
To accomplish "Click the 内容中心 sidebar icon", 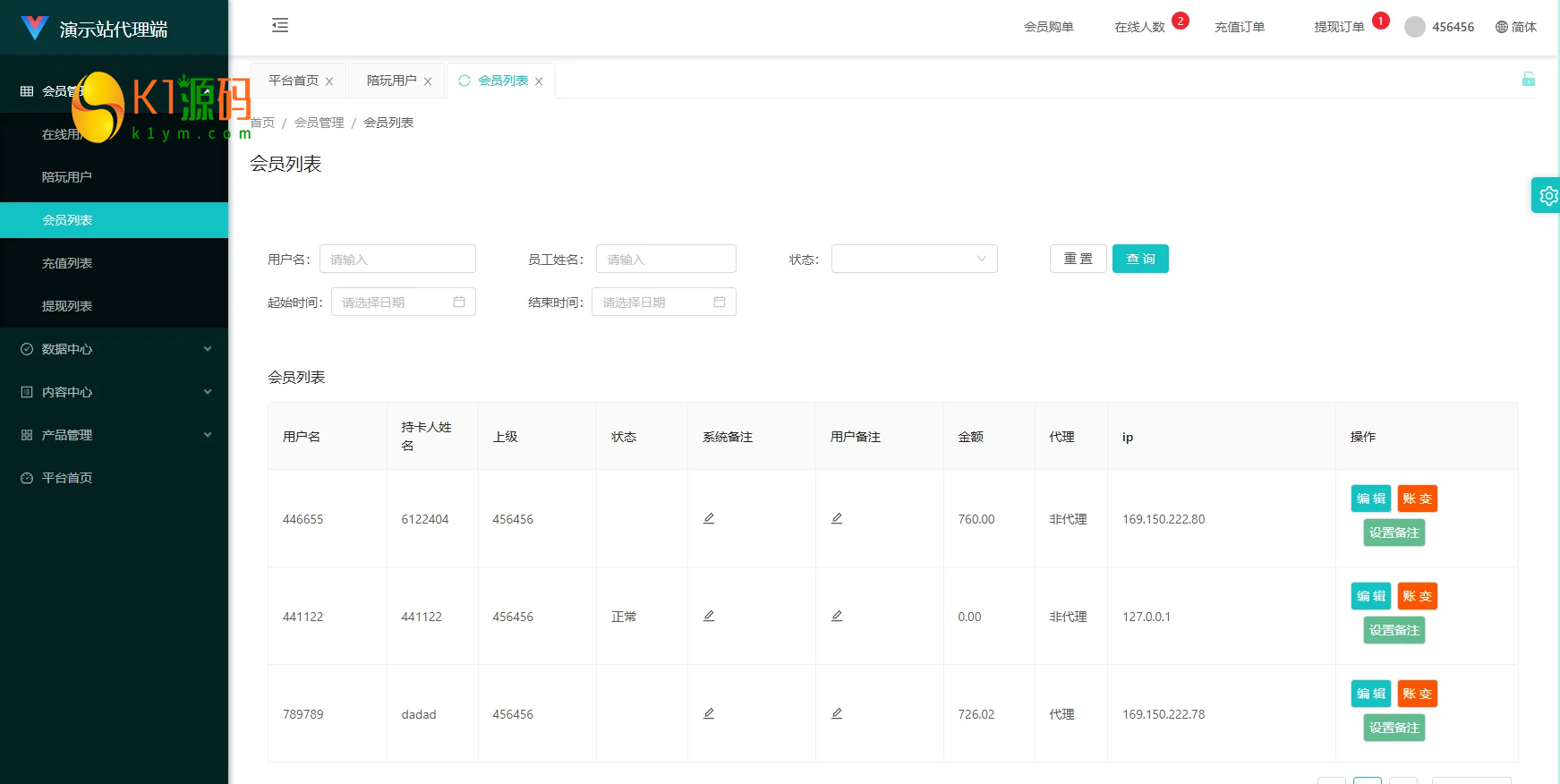I will tap(27, 392).
